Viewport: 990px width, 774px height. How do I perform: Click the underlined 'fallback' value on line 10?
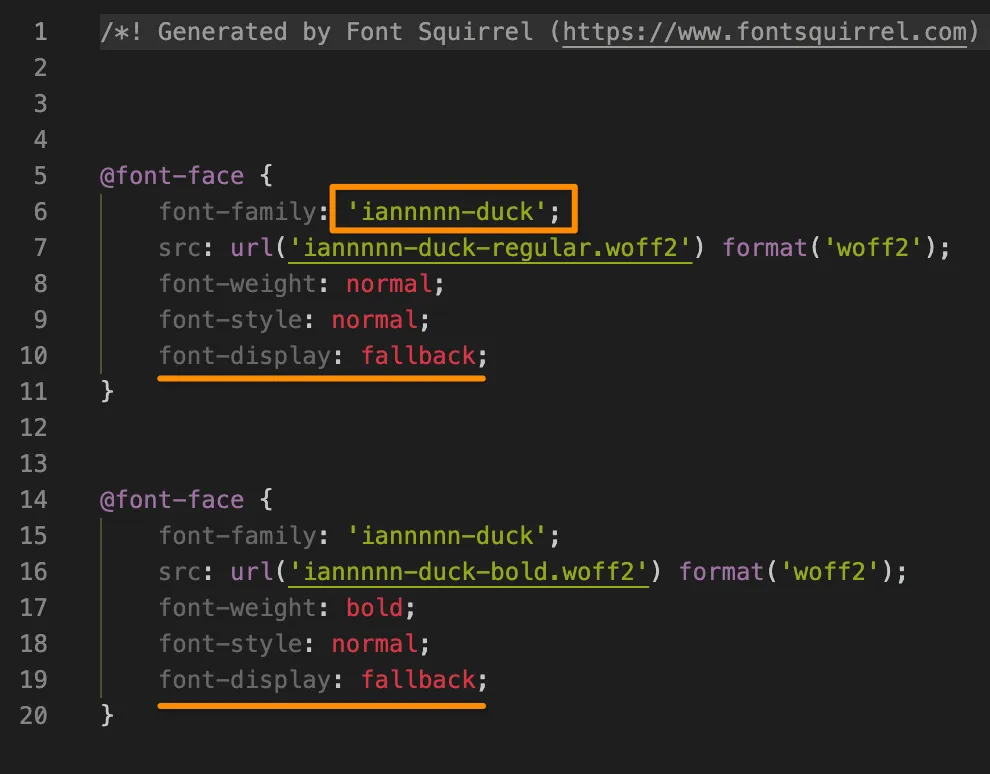click(418, 355)
